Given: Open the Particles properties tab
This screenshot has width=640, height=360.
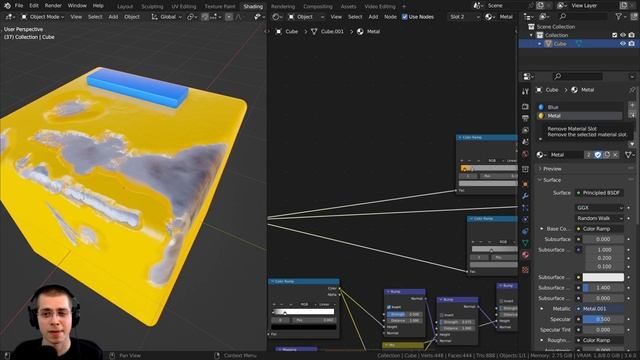Looking at the screenshot, I should pos(525,208).
